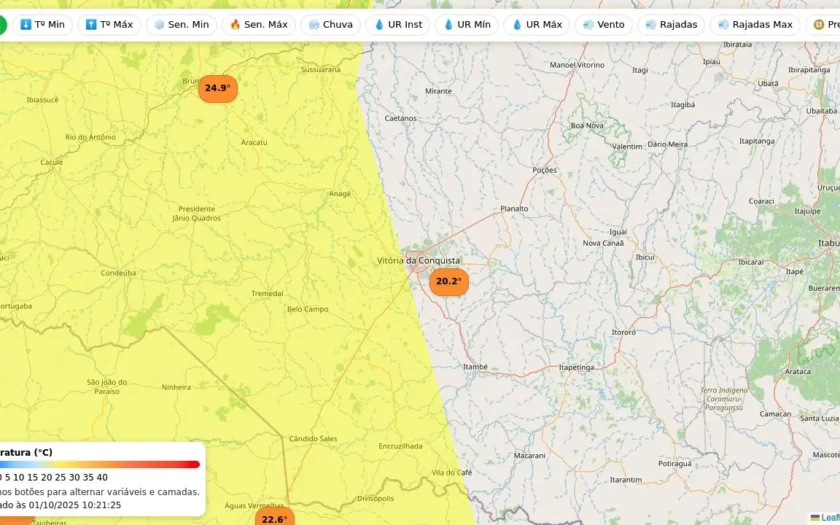The image size is (840, 525).
Task: Display the Vento wind layer
Action: point(603,25)
